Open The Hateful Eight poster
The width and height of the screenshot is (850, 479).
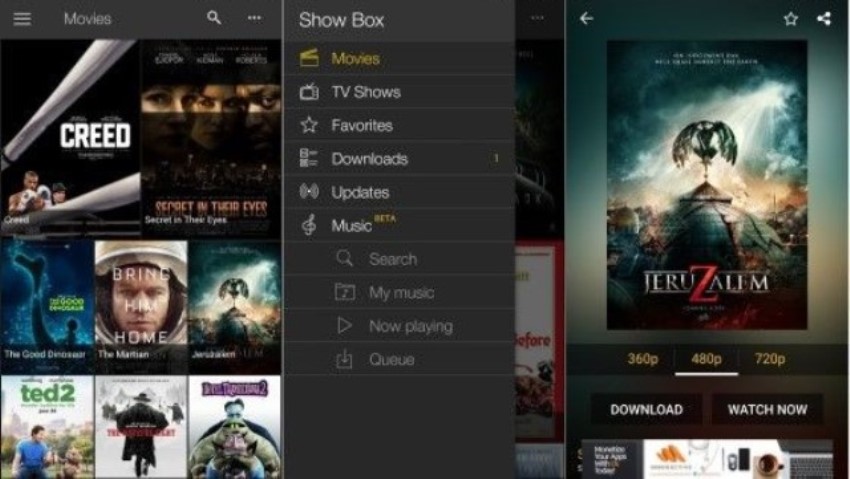point(141,427)
